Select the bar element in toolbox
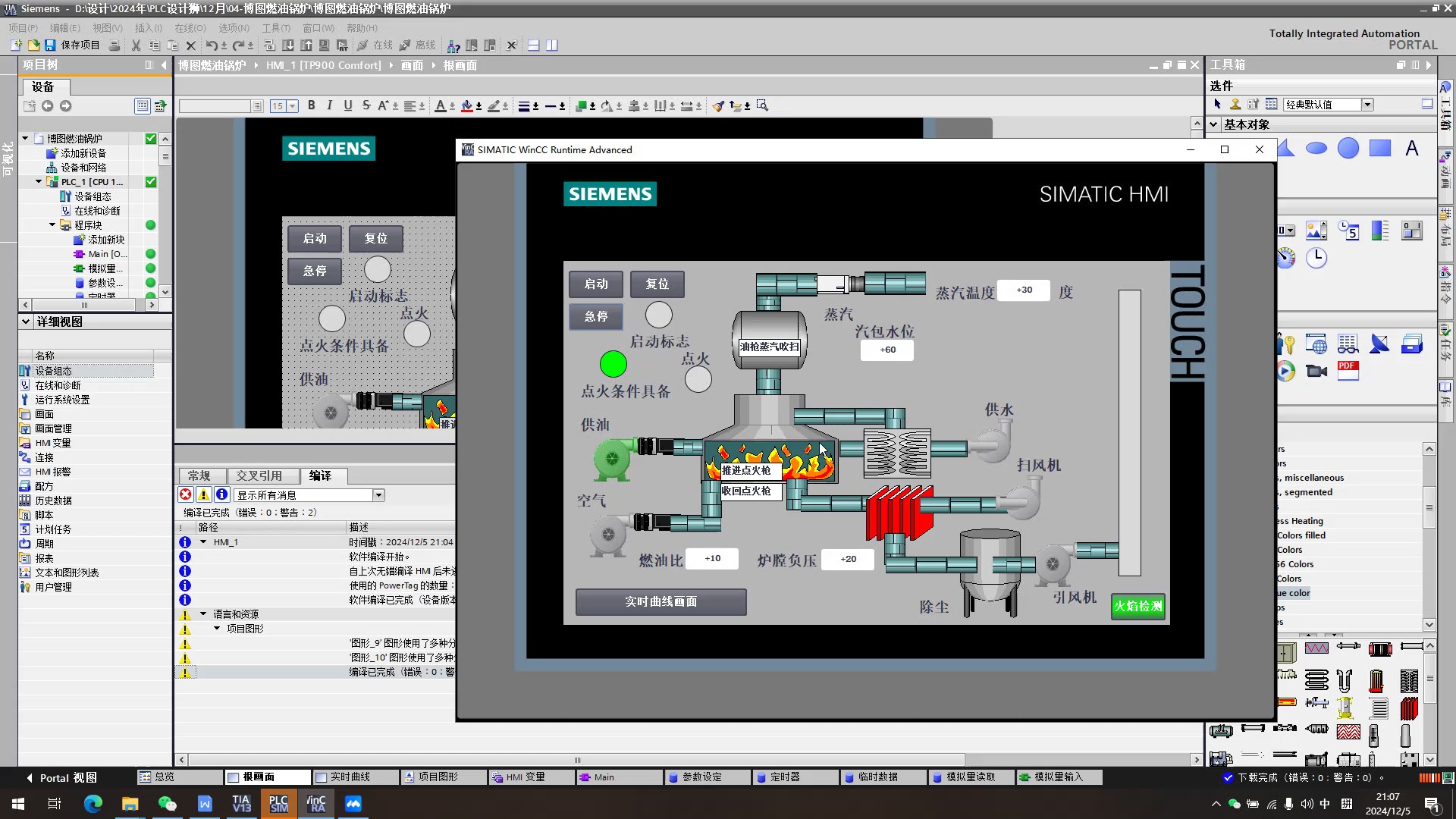The image size is (1456, 819). pyautogui.click(x=1380, y=231)
